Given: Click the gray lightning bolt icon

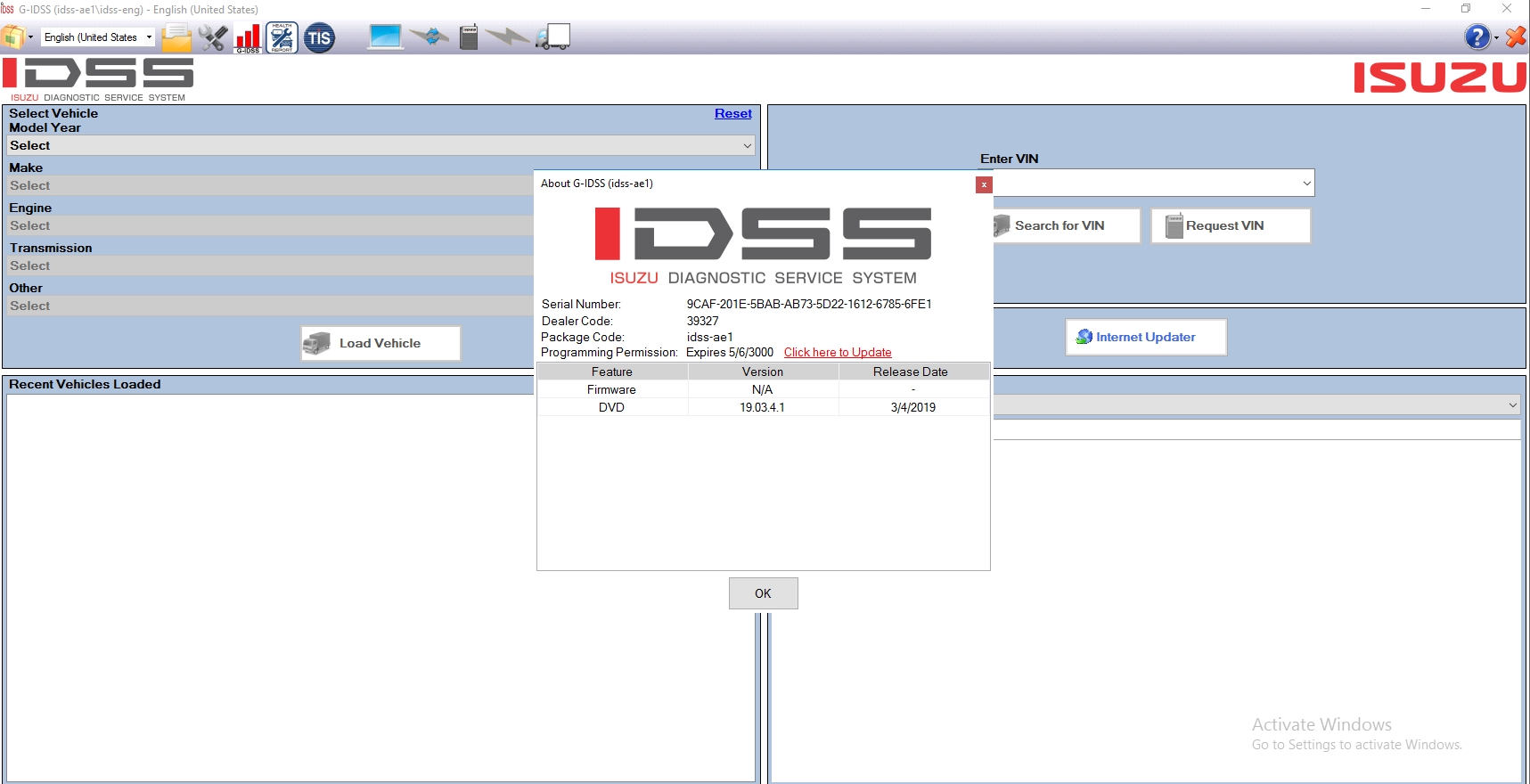Looking at the screenshot, I should click(507, 37).
